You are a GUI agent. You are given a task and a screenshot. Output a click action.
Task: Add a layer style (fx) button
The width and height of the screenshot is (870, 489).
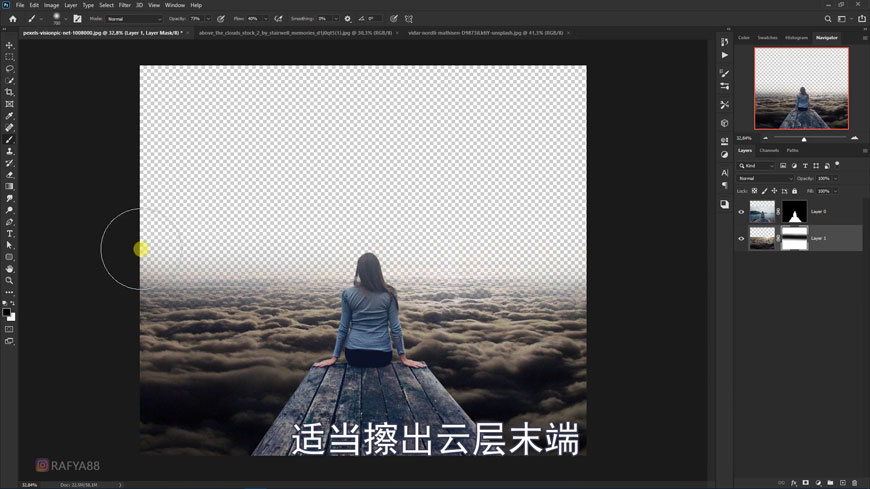pyautogui.click(x=794, y=483)
